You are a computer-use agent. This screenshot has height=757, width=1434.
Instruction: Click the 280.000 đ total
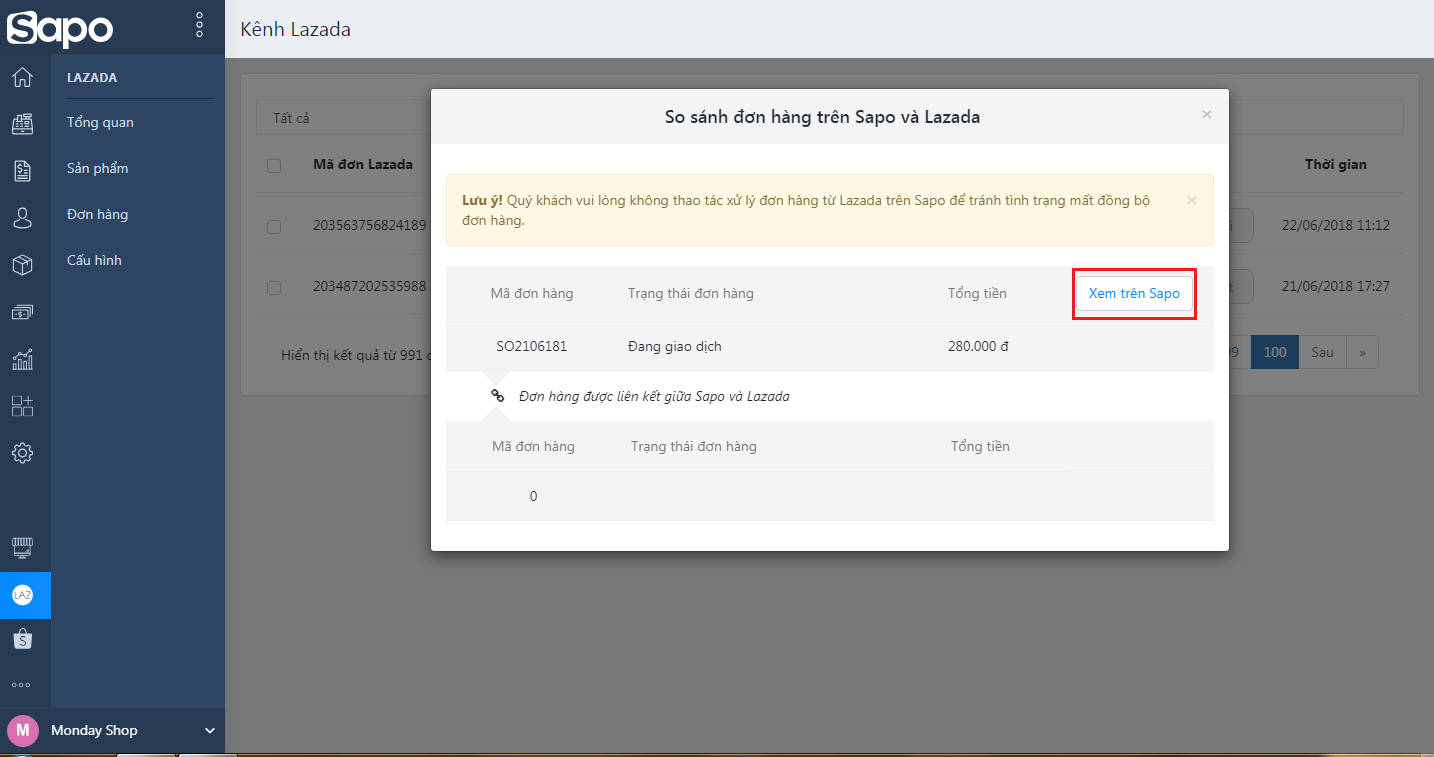click(978, 346)
